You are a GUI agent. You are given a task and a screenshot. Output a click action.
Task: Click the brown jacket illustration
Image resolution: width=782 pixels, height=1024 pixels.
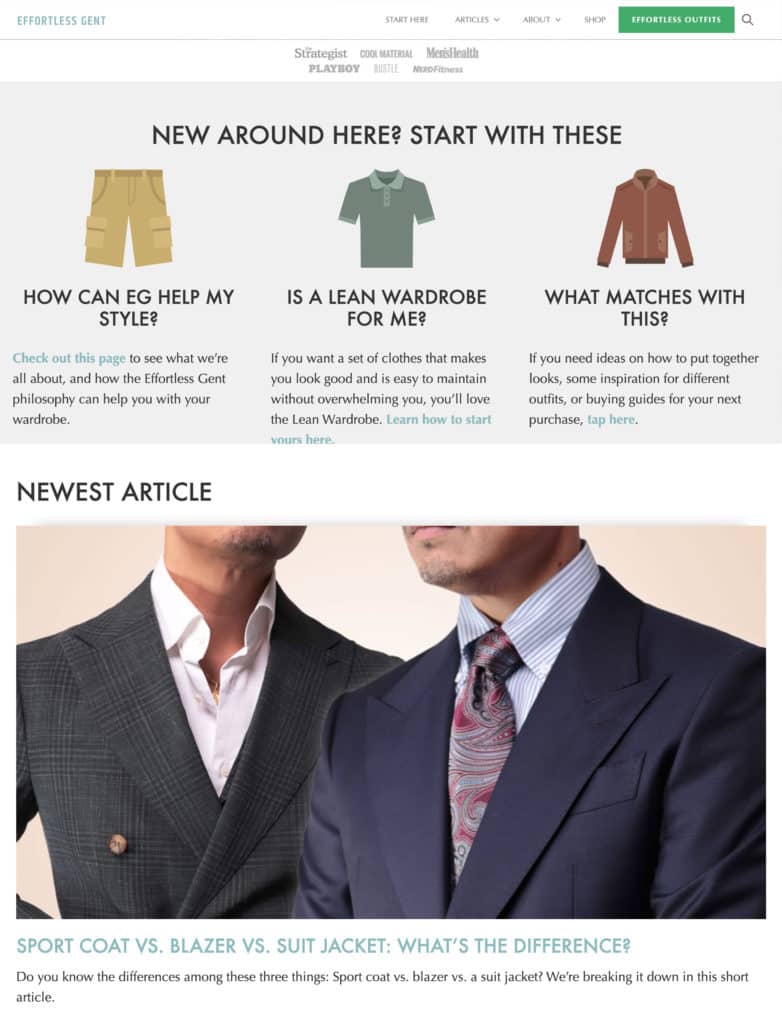point(645,218)
